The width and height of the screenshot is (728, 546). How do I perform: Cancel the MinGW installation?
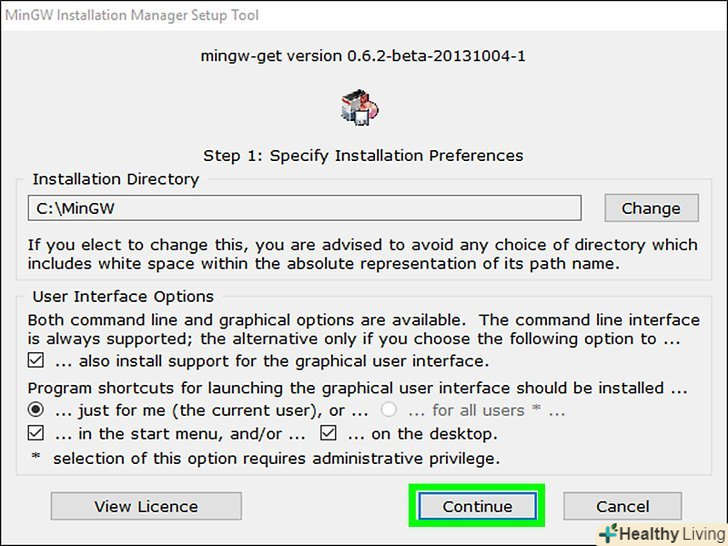click(622, 506)
